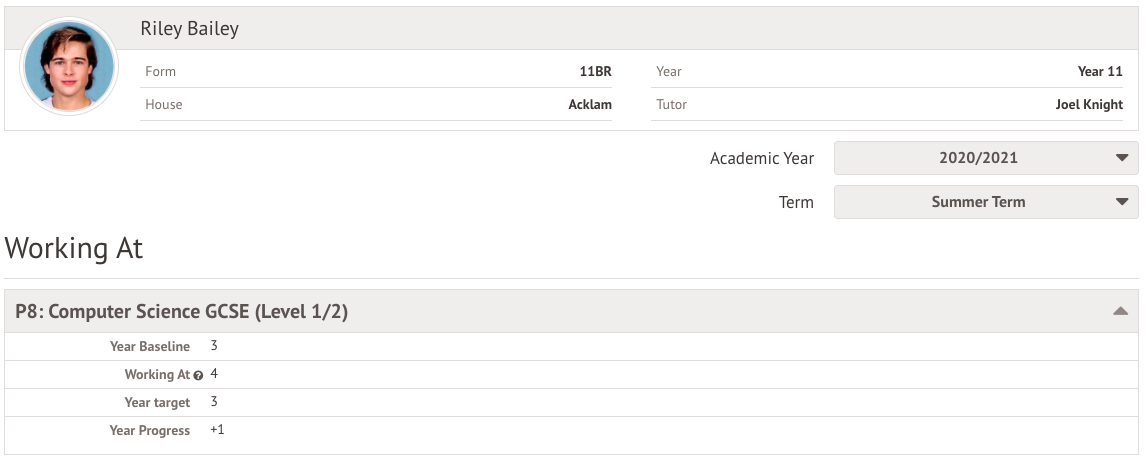Viewport: 1146px width, 459px height.
Task: Click the Year Baseline label
Action: pos(150,347)
